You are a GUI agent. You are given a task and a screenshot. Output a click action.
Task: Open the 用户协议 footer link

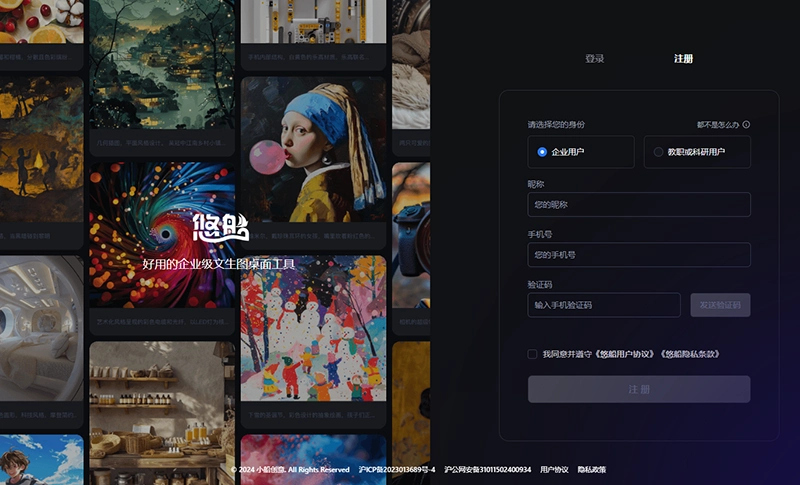[554, 469]
